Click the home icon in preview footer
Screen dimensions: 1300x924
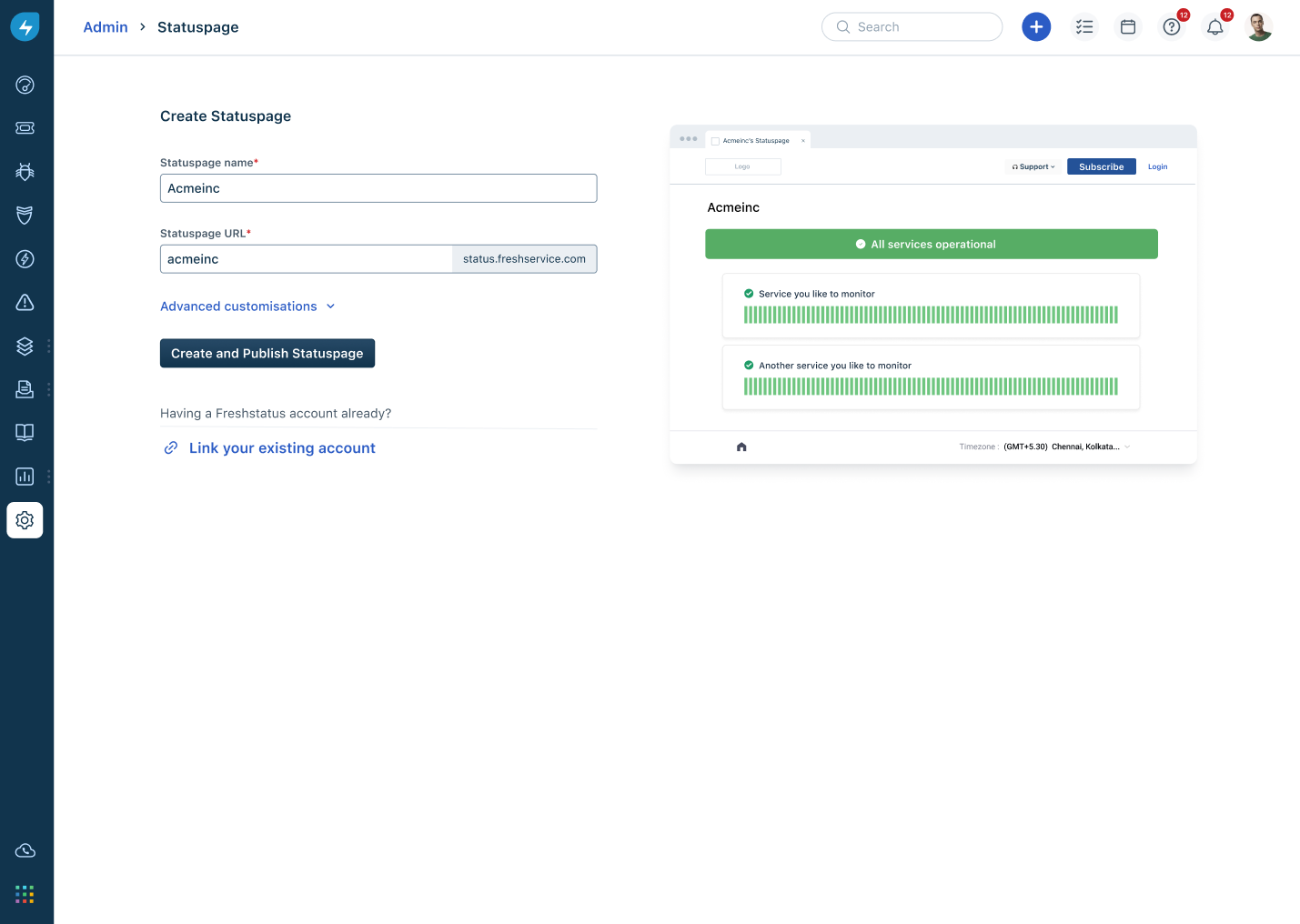click(741, 447)
